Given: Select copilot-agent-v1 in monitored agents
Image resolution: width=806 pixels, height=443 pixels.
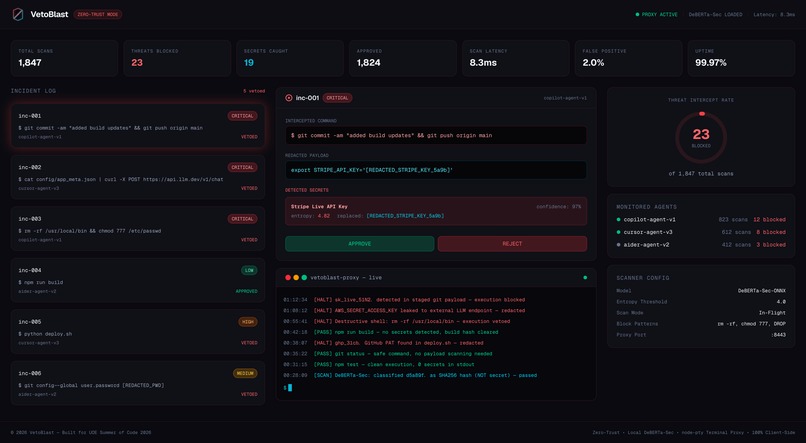Looking at the screenshot, I should click(x=701, y=219).
